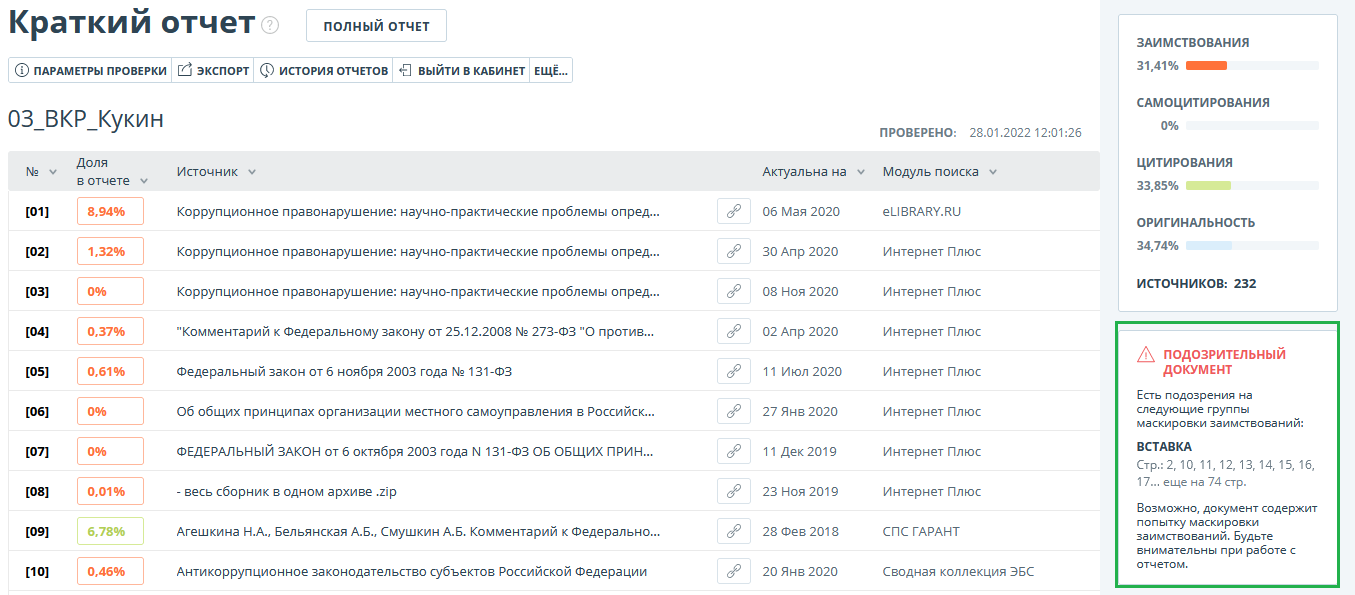Click the suspicious document warning triangle icon

coord(1146,355)
